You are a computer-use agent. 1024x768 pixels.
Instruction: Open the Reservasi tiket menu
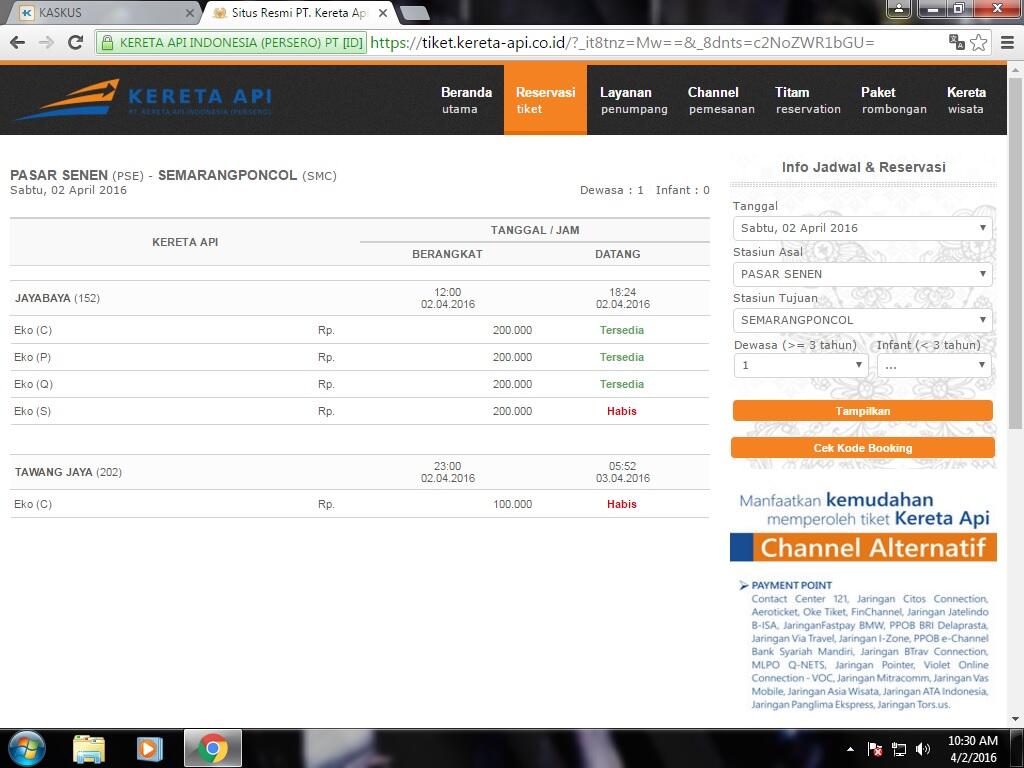pyautogui.click(x=545, y=100)
